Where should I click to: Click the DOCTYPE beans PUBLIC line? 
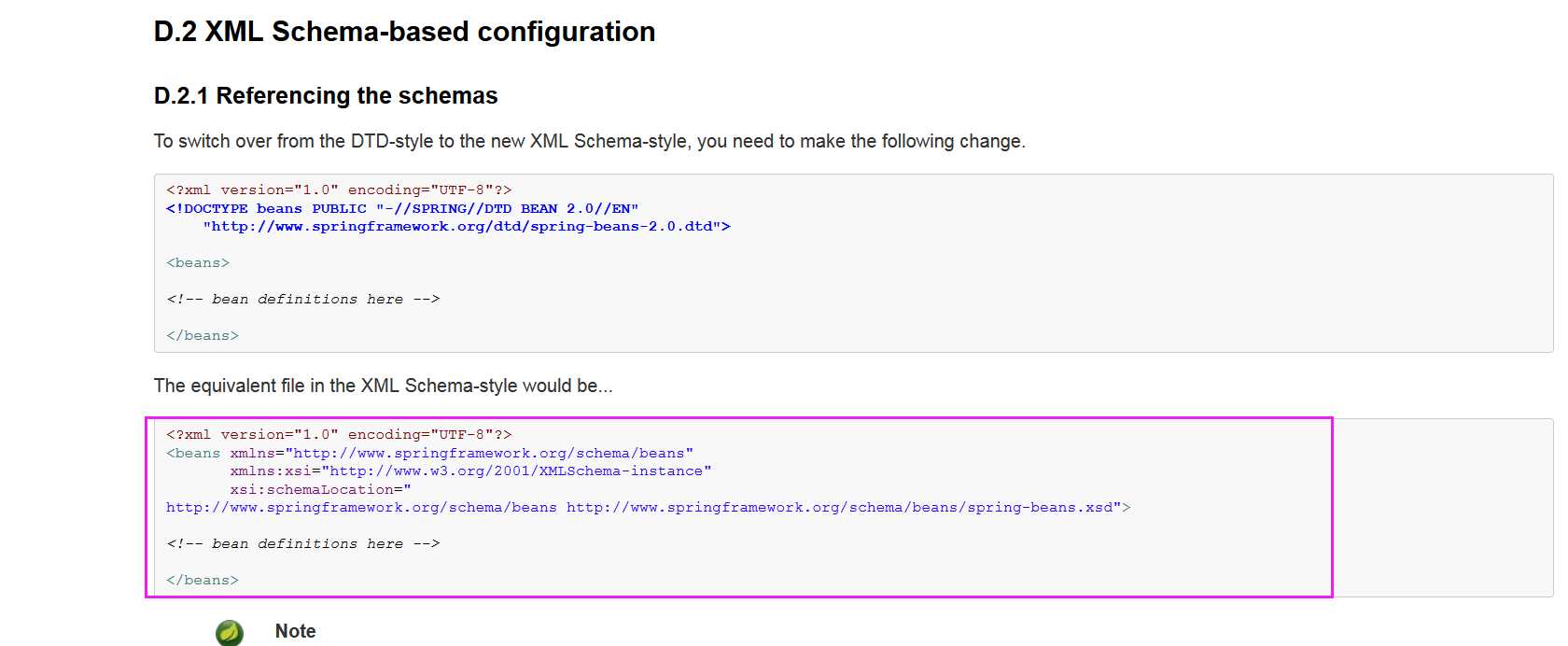click(x=401, y=208)
